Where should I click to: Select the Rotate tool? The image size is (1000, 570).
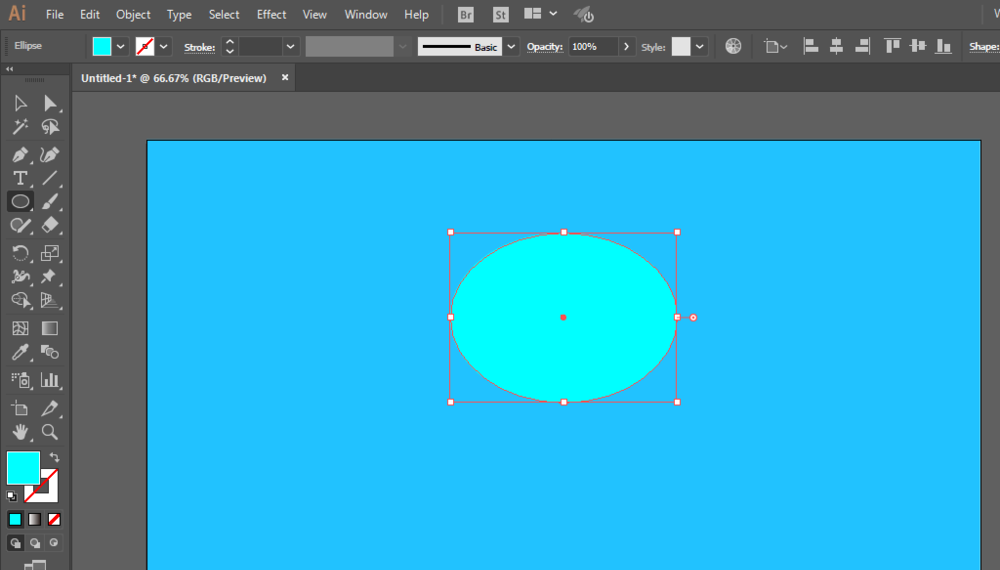[x=20, y=253]
